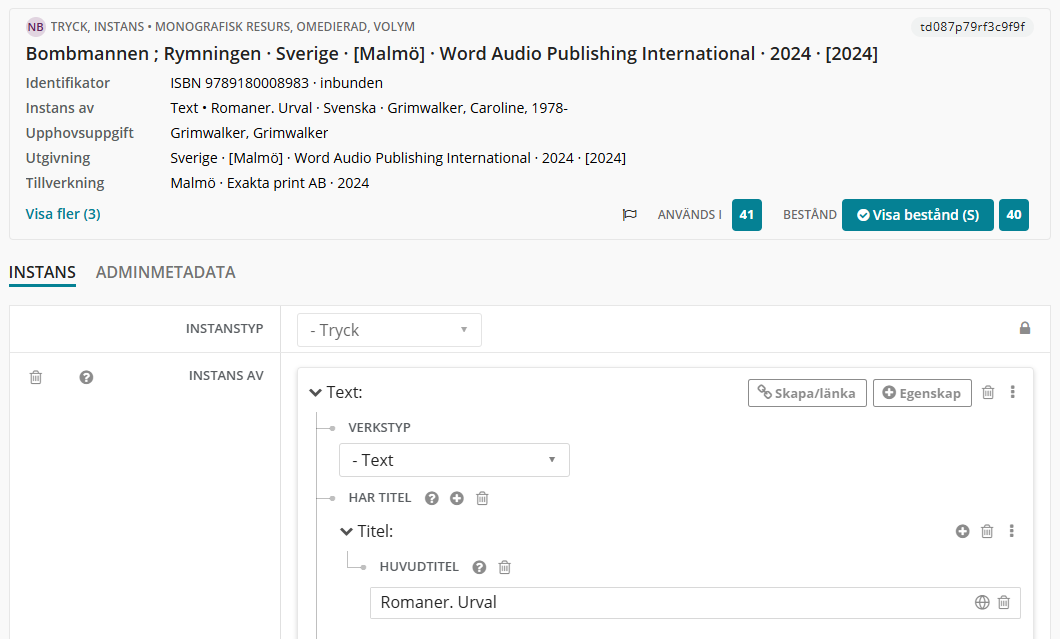Collapse the Titel: section chevron
The width and height of the screenshot is (1060, 639).
[346, 531]
